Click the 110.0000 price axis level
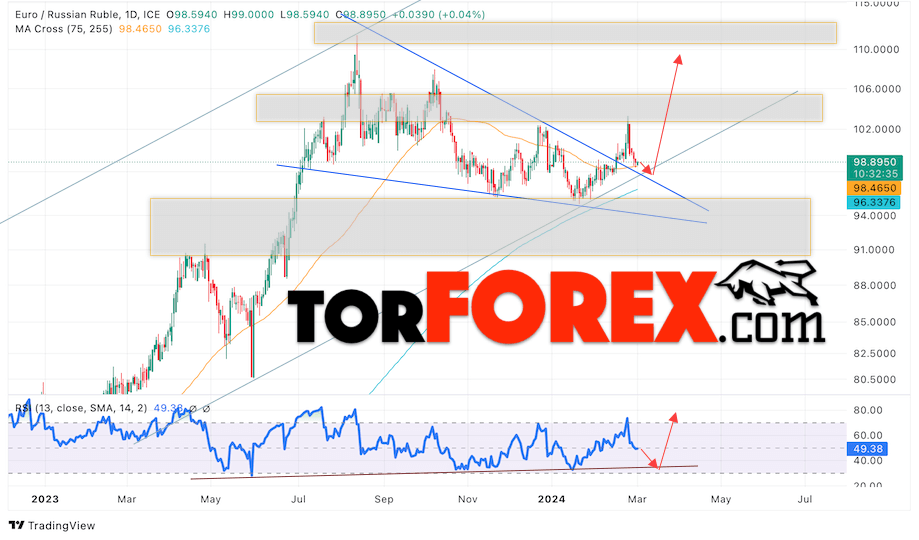 876,49
